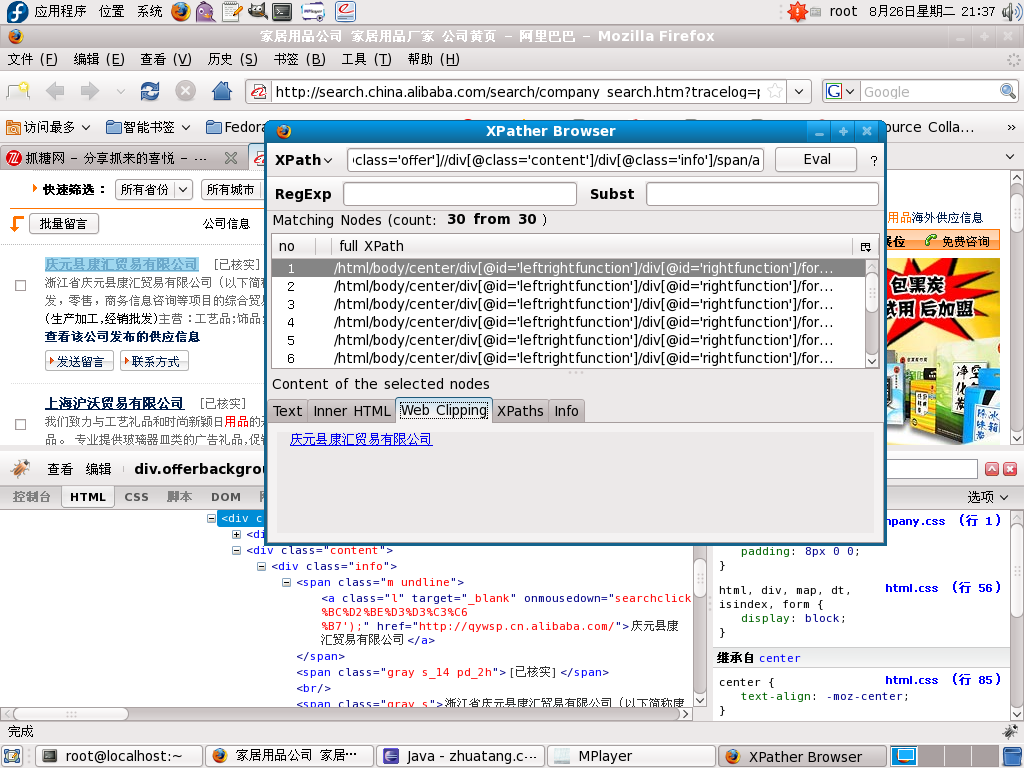Tick checkbox for 上海沪沃贸易有限公司
The height and width of the screenshot is (768, 1024).
click(20, 424)
